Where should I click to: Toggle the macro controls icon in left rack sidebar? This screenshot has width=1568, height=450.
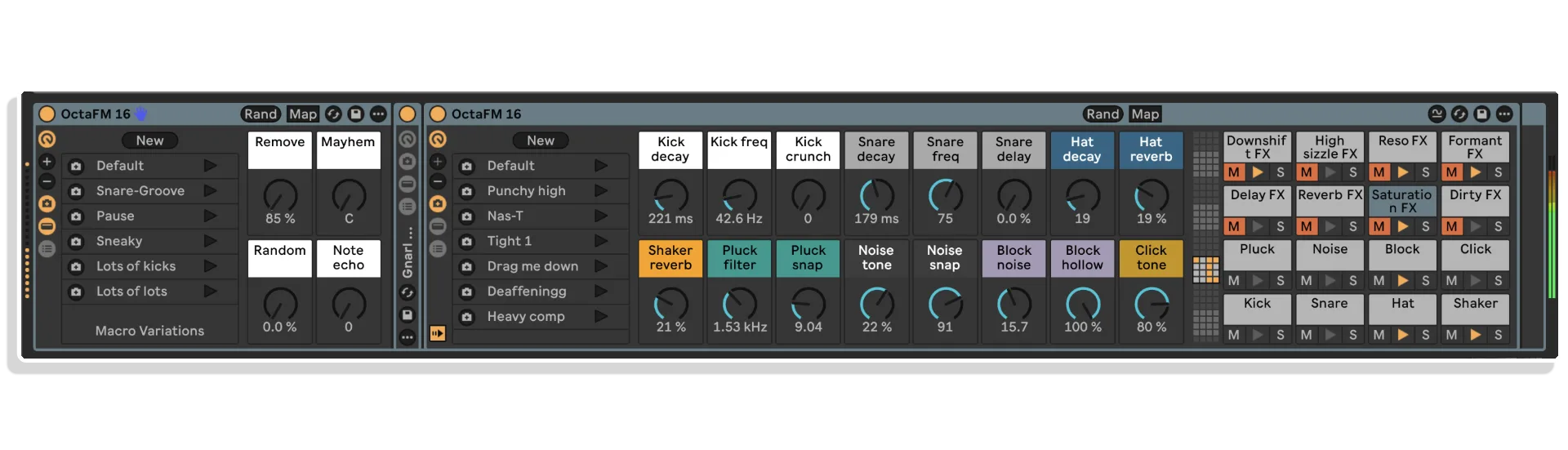click(x=47, y=140)
